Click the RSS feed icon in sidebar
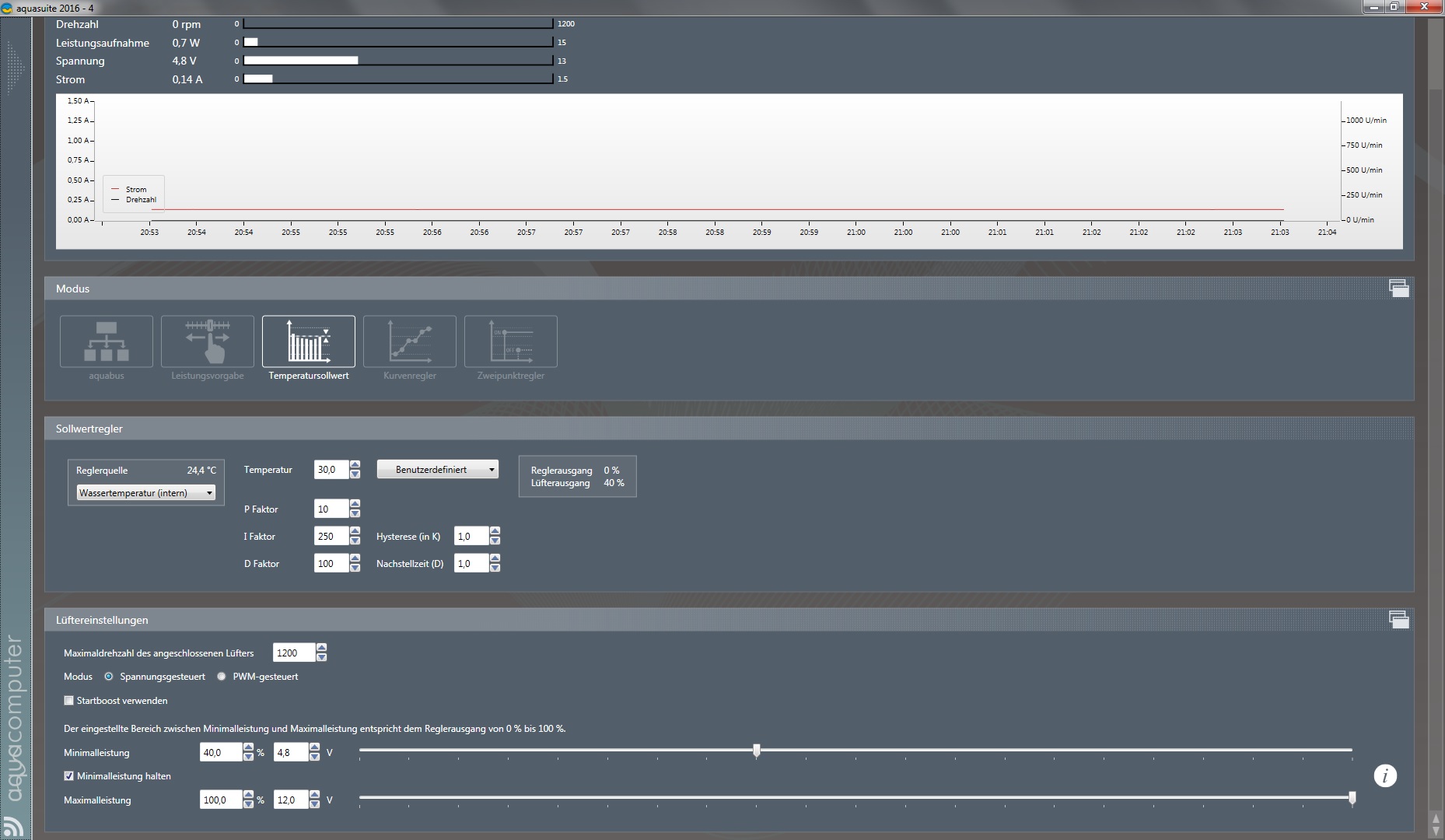The width and height of the screenshot is (1445, 840). (x=13, y=827)
